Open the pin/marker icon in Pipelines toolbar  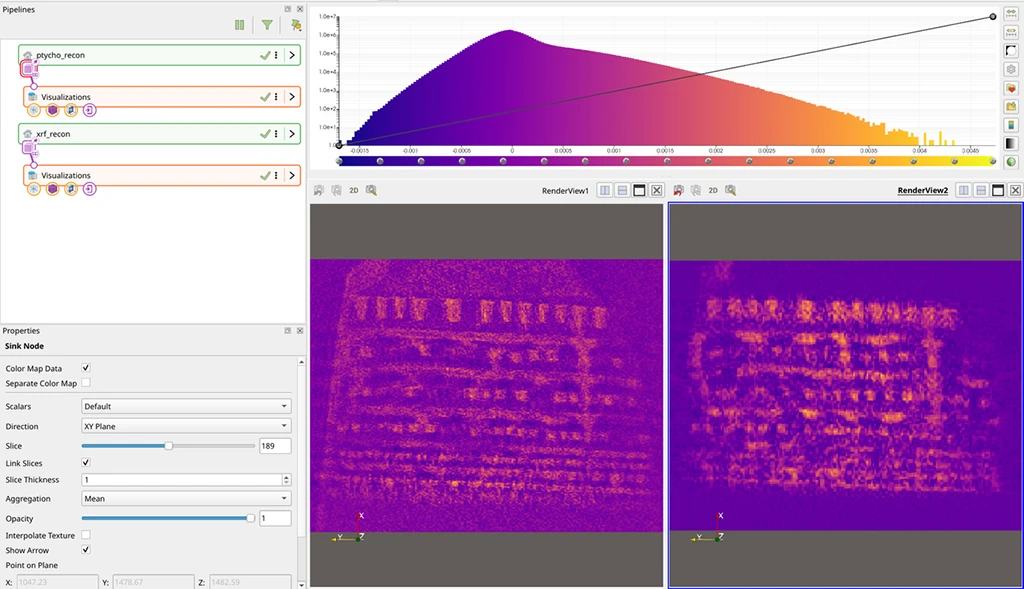tap(296, 25)
